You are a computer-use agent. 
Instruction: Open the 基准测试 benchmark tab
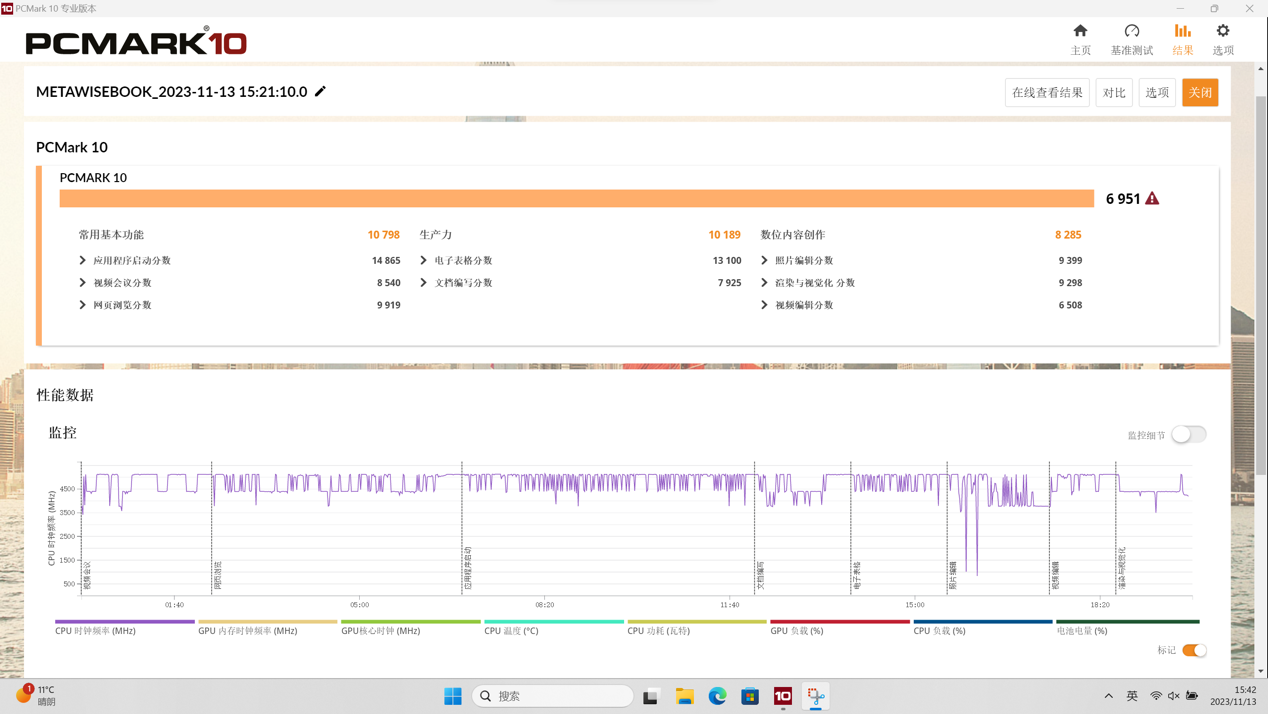1132,39
